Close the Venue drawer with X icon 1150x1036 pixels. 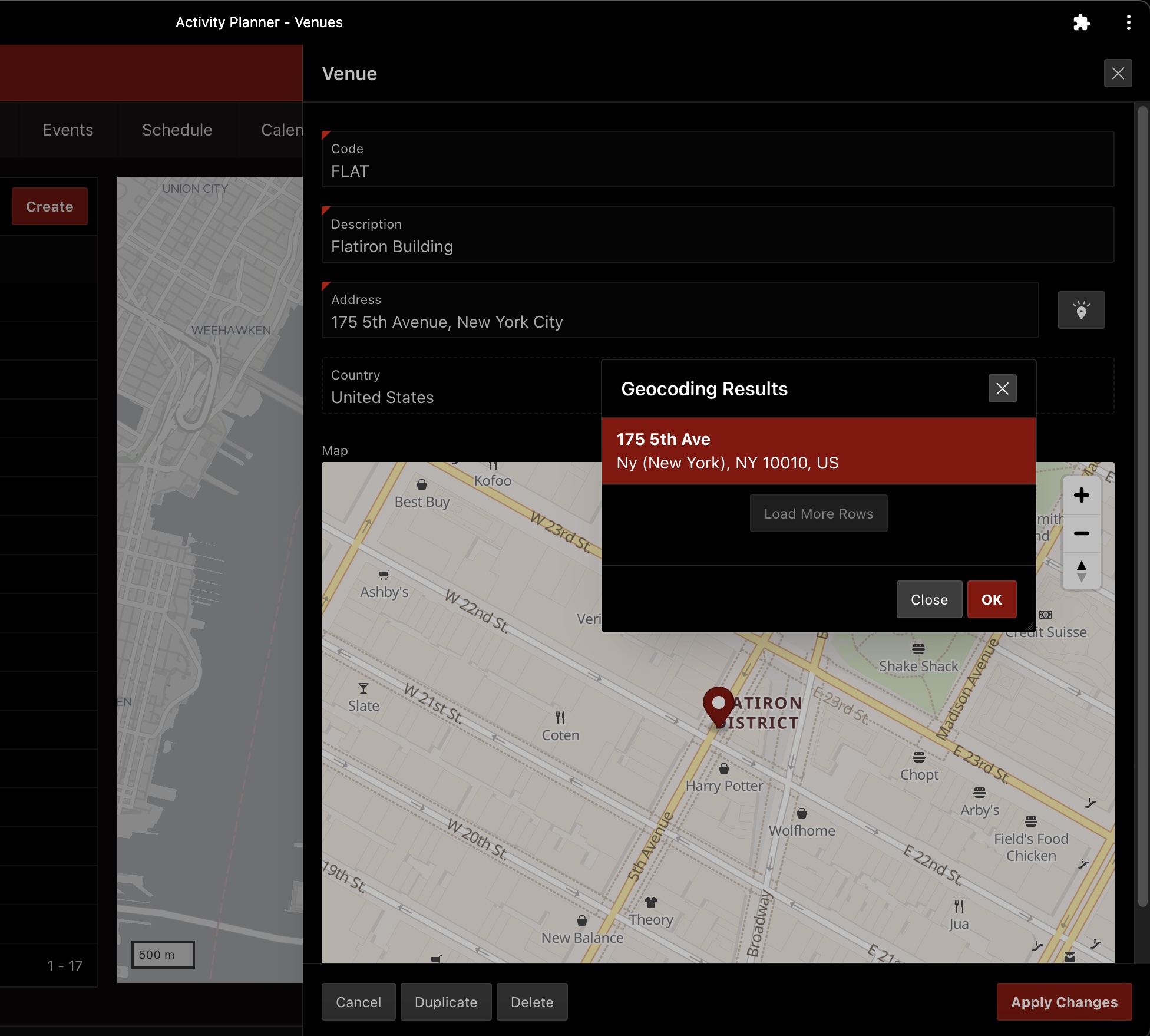point(1118,73)
